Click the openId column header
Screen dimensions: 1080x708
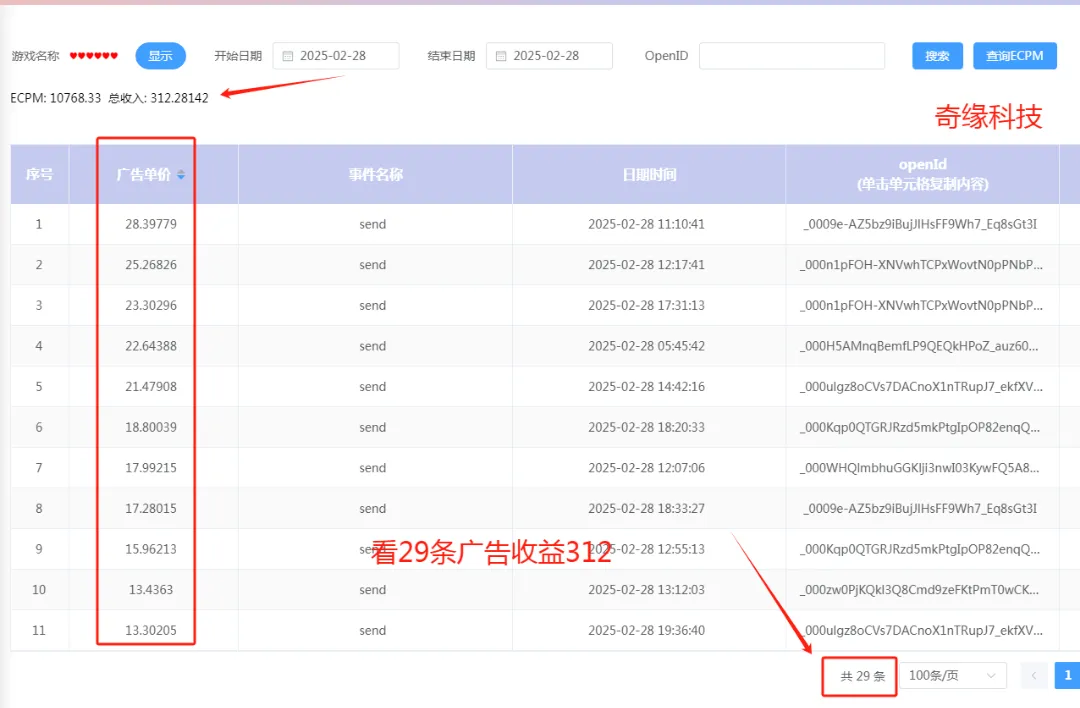point(922,174)
